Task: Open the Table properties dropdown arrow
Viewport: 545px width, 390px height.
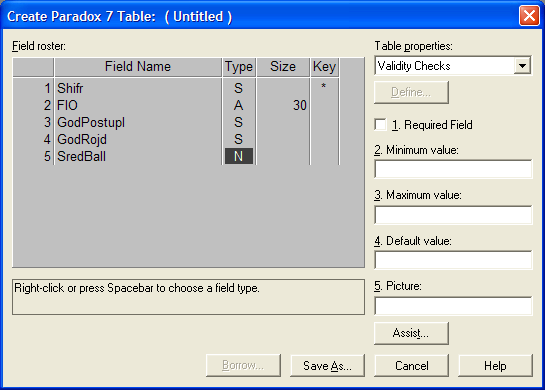Action: click(522, 66)
